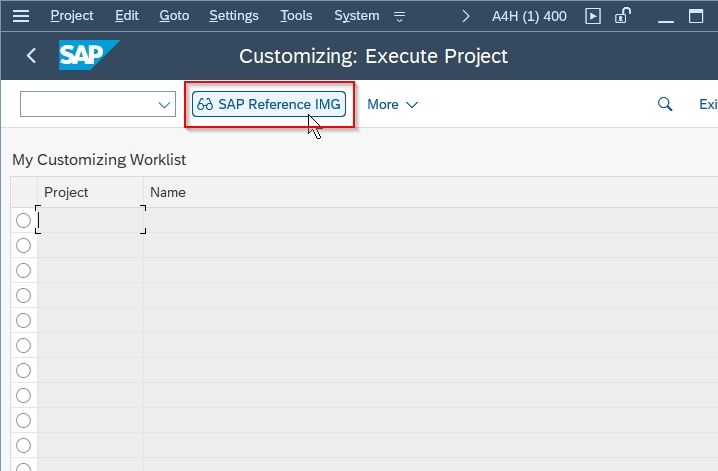Viewport: 718px width, 471px height.
Task: Open the search magnifier icon
Action: click(665, 104)
